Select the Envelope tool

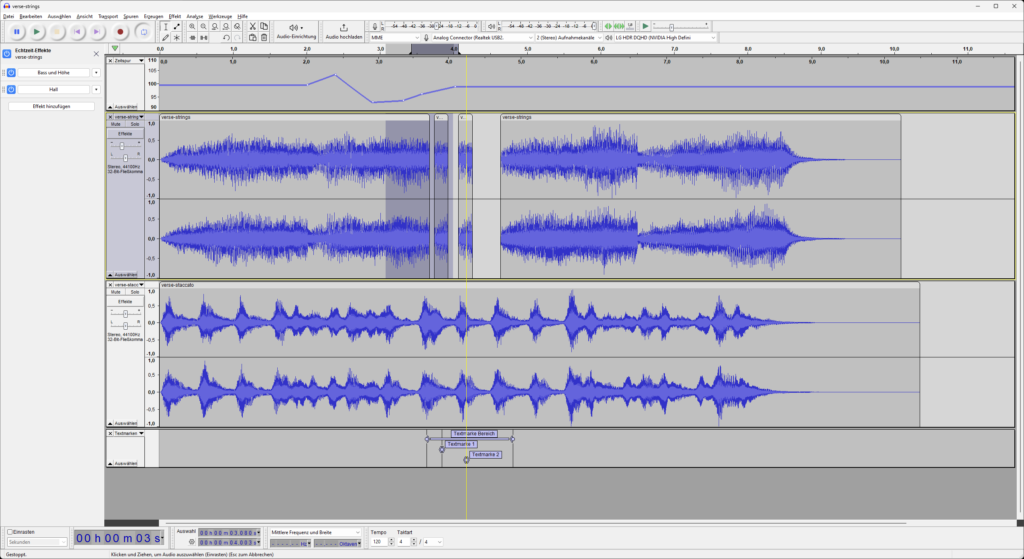(x=176, y=27)
